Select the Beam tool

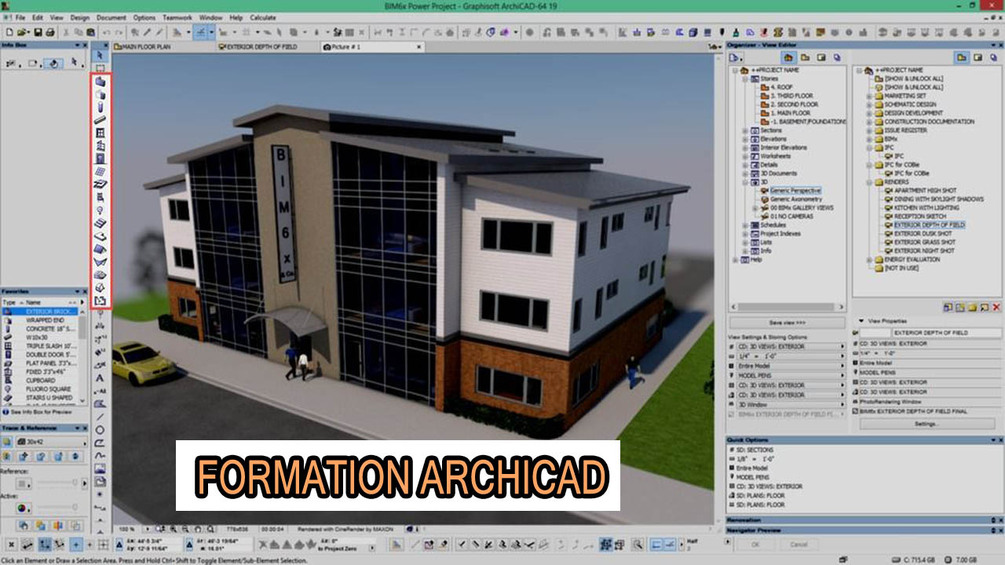pos(100,120)
